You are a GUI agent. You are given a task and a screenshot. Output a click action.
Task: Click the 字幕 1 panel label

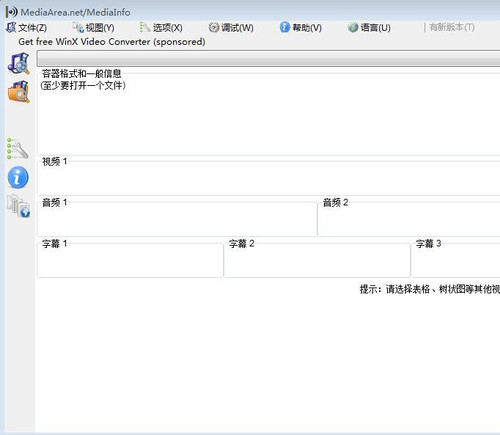(54, 244)
